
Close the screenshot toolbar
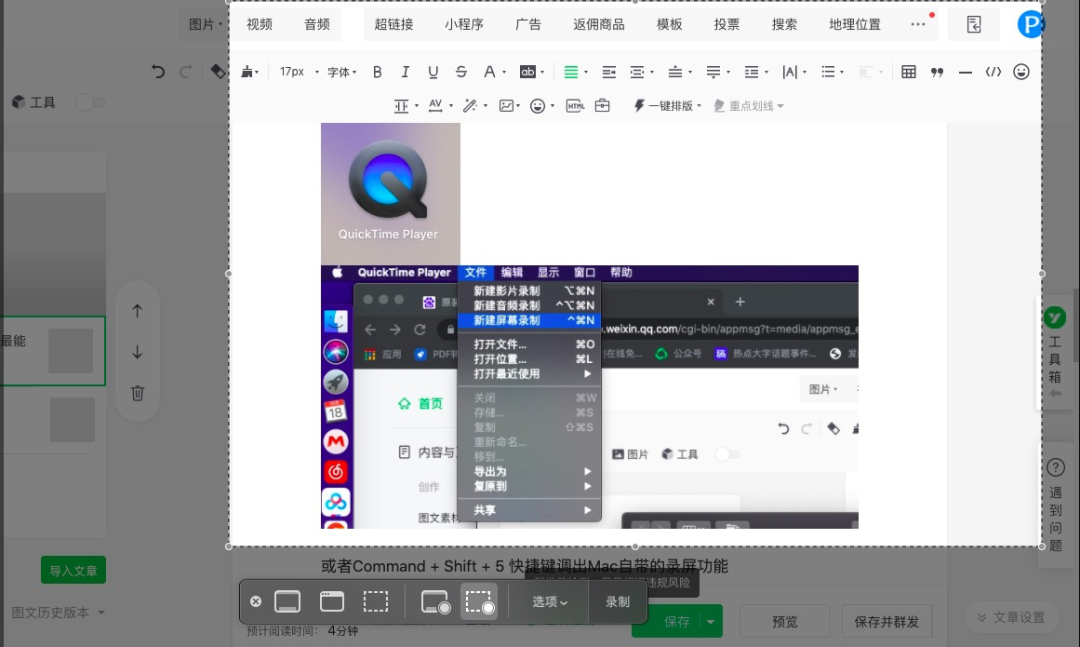click(x=256, y=602)
